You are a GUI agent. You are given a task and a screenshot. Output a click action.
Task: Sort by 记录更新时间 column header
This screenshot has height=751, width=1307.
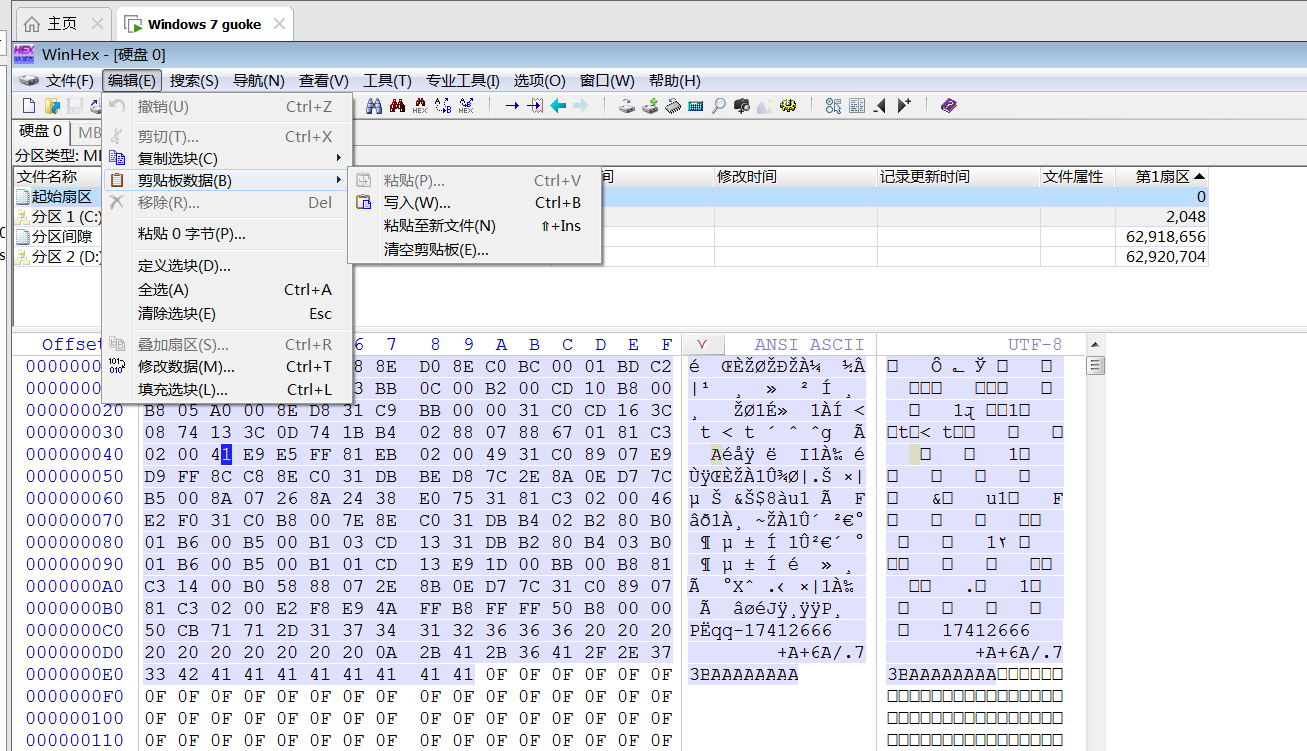[959, 177]
